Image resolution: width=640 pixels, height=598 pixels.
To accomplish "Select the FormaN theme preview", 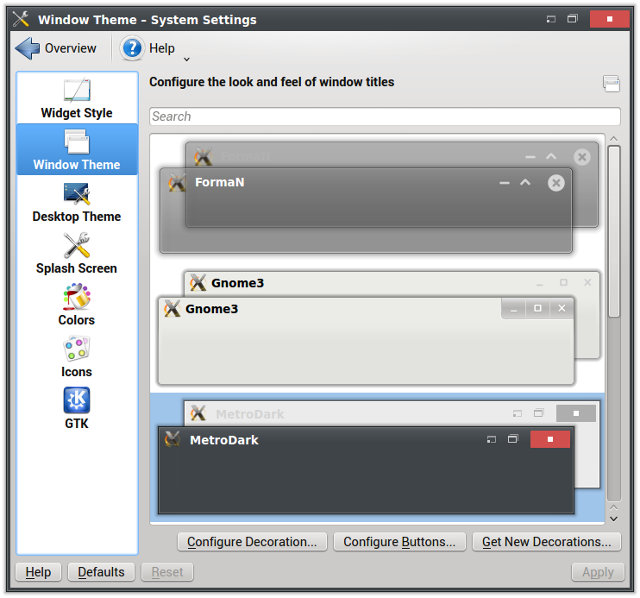I will (x=378, y=198).
